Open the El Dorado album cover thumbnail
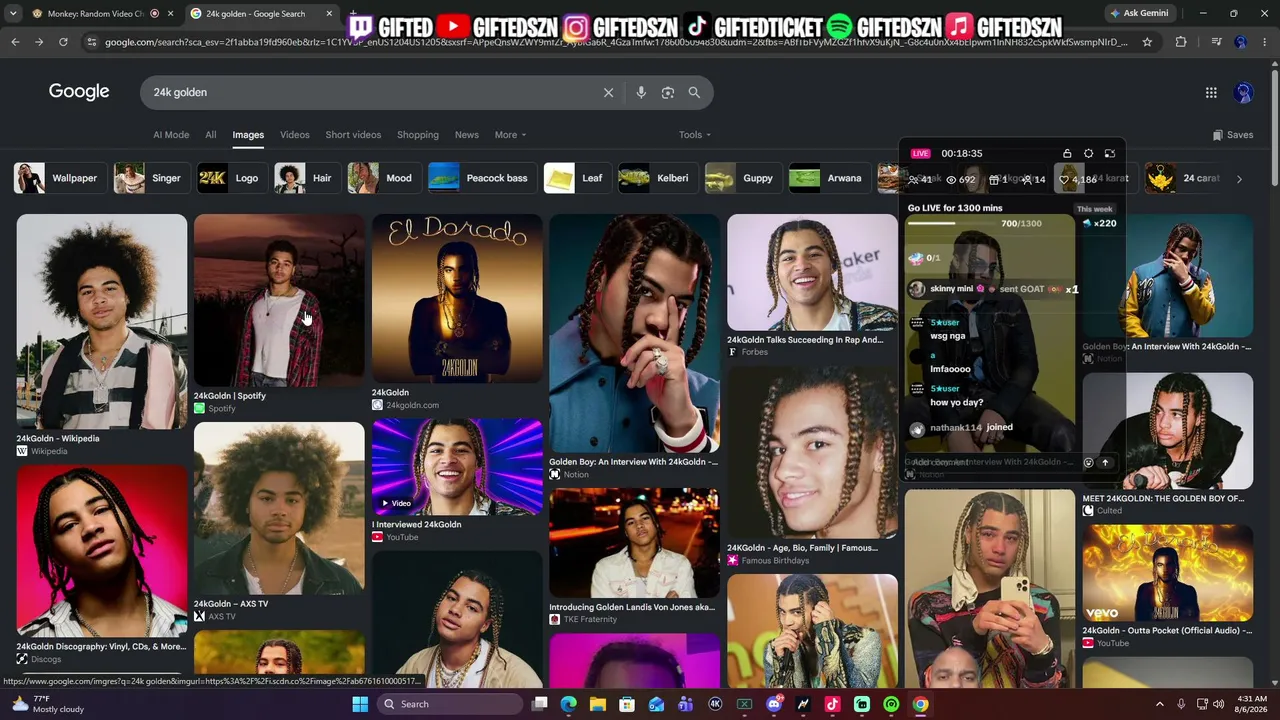The height and width of the screenshot is (720, 1280). 457,298
